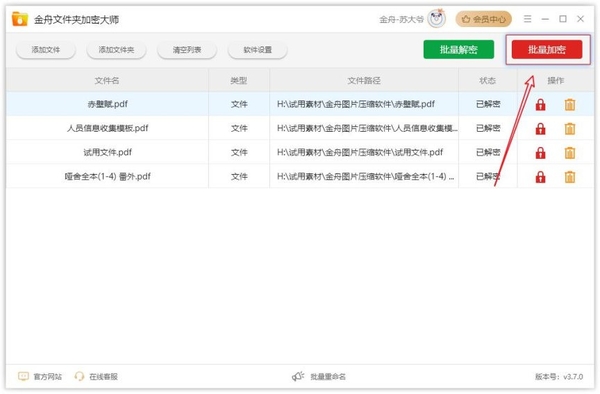Viewport: 600px width, 394px height.
Task: Click the 批量加密 batch encrypt button
Action: click(547, 49)
